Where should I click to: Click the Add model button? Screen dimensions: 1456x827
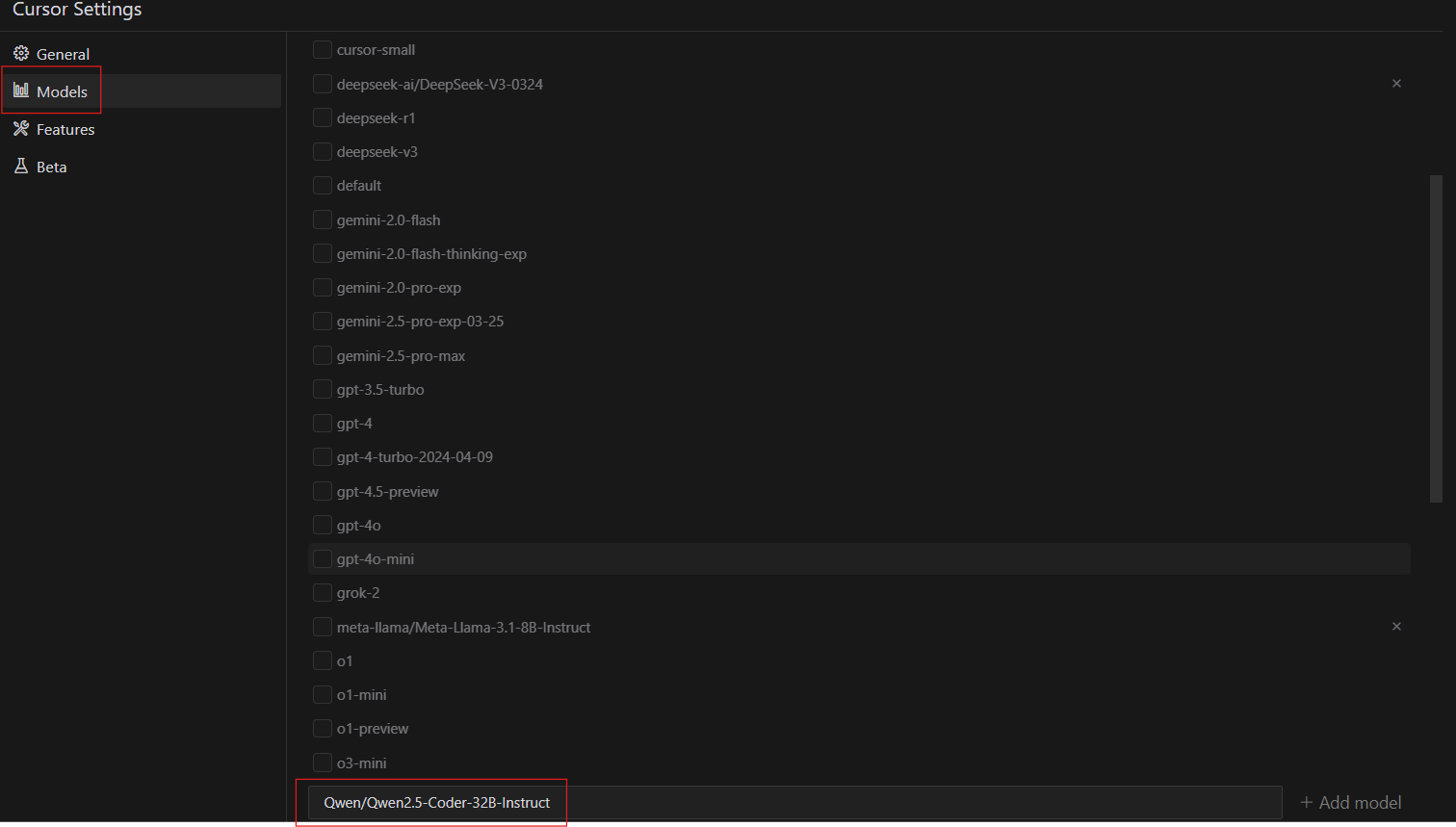(1350, 802)
